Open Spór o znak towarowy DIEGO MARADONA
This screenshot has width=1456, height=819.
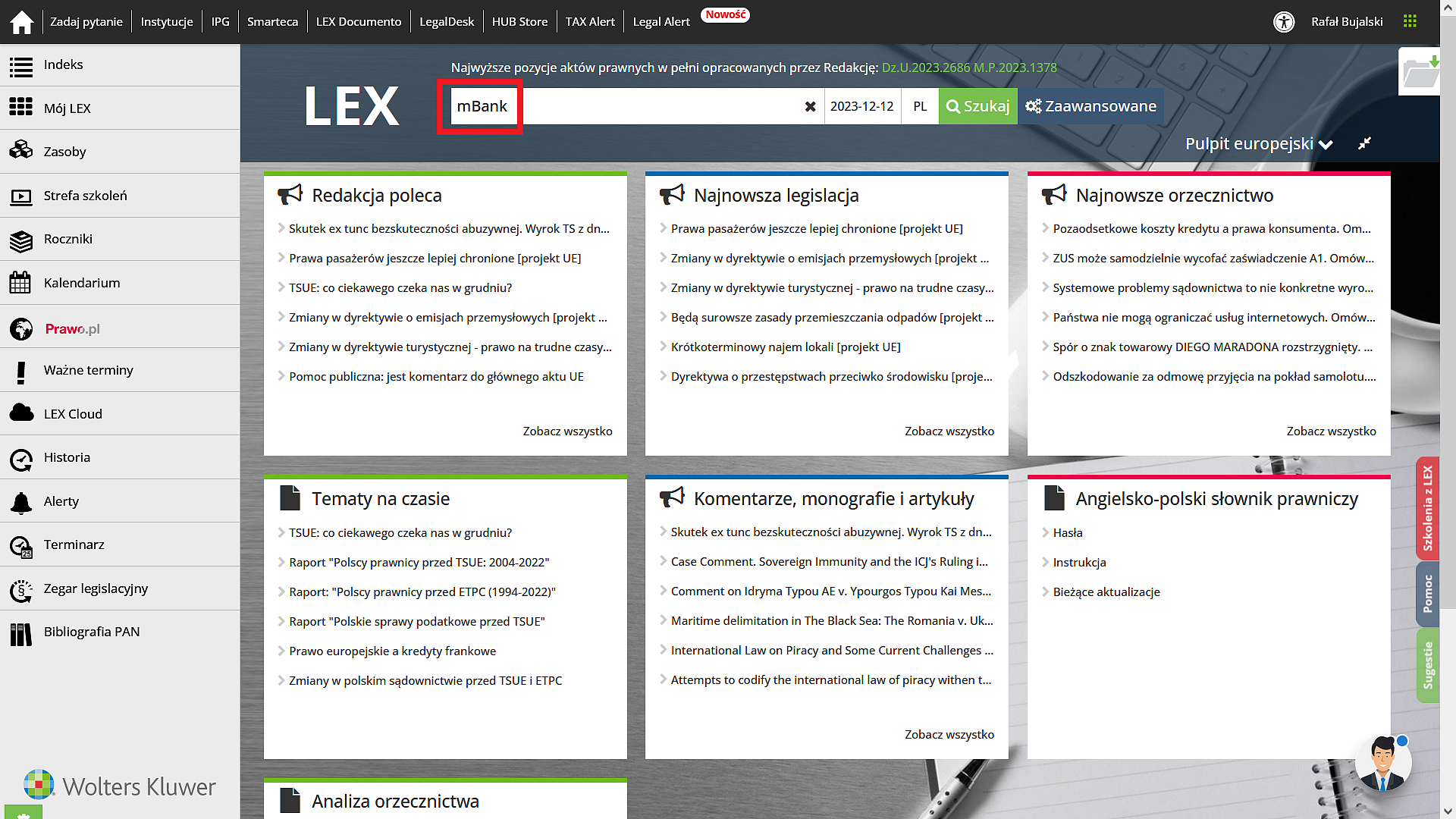(x=1213, y=347)
